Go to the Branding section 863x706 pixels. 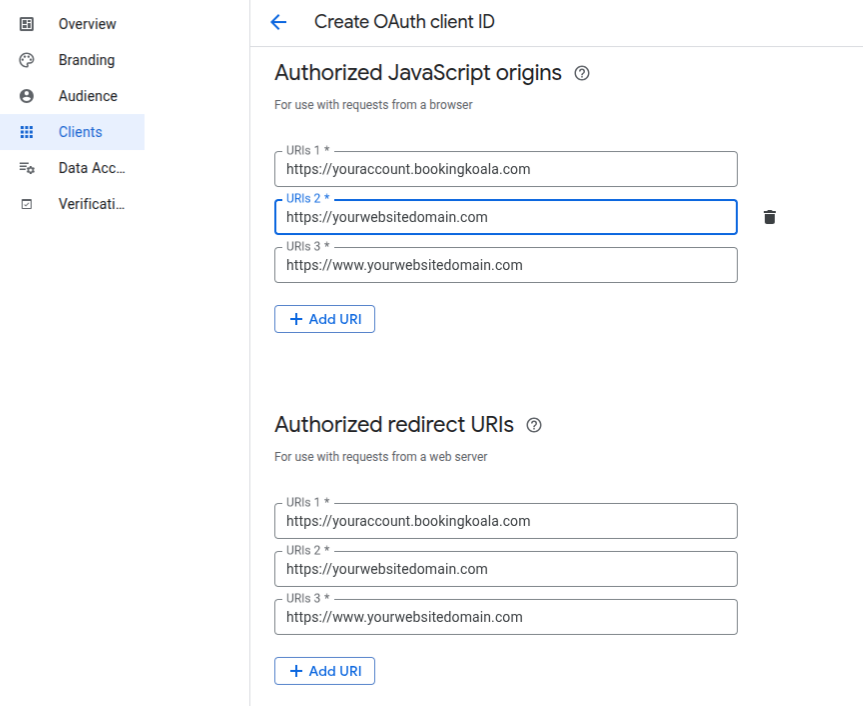point(86,60)
